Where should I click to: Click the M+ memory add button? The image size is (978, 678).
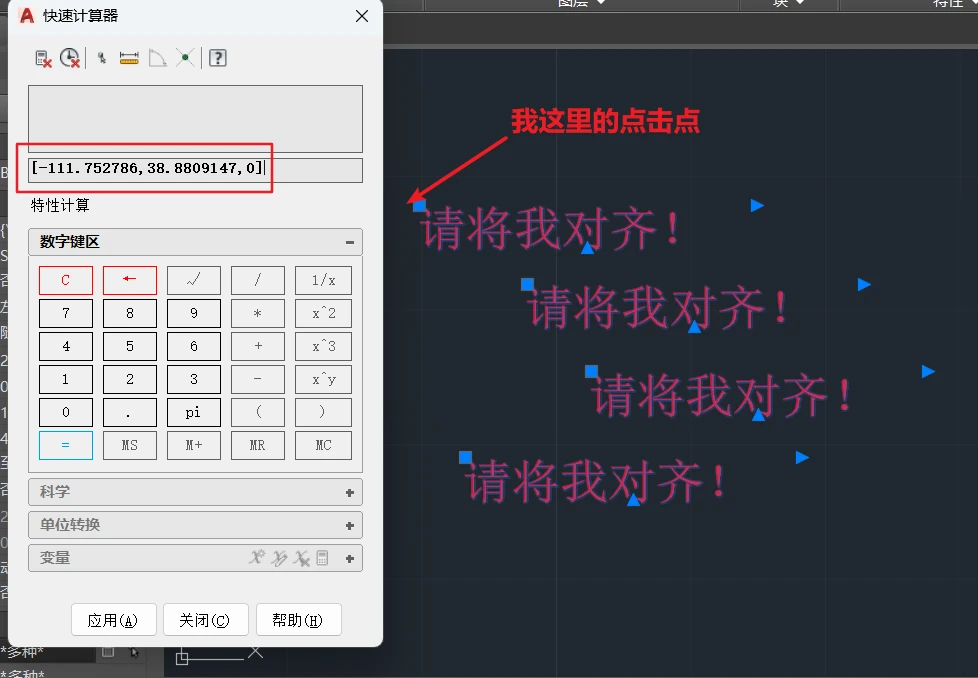coord(194,445)
